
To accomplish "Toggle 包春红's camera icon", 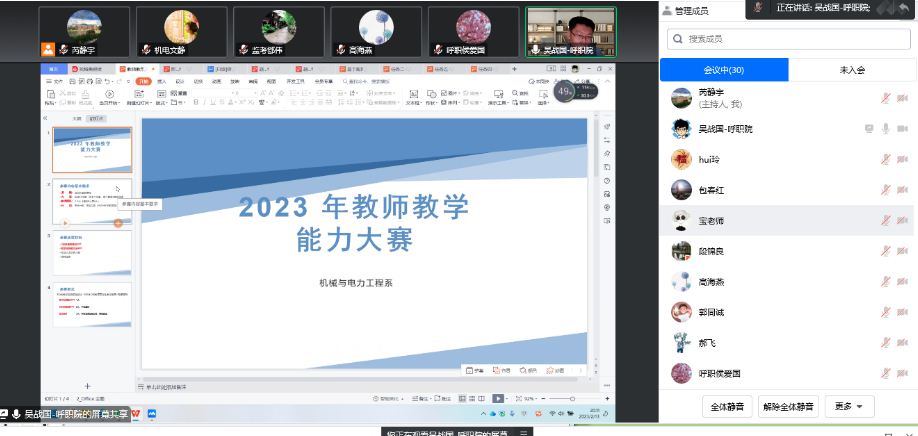I will click(902, 190).
